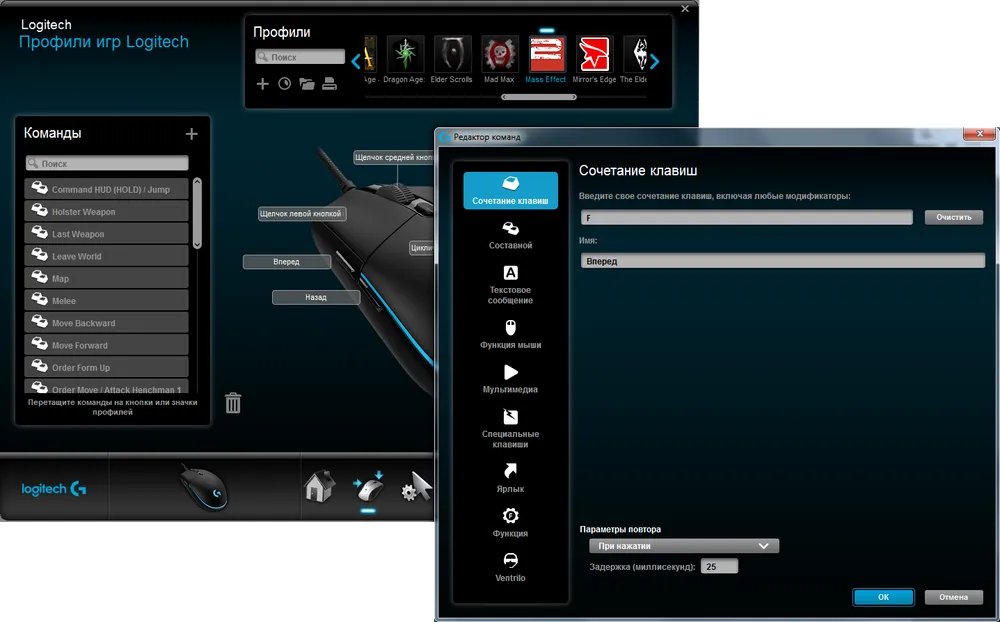
Task: Open the При нажатии repeat options dropdown
Action: point(683,546)
